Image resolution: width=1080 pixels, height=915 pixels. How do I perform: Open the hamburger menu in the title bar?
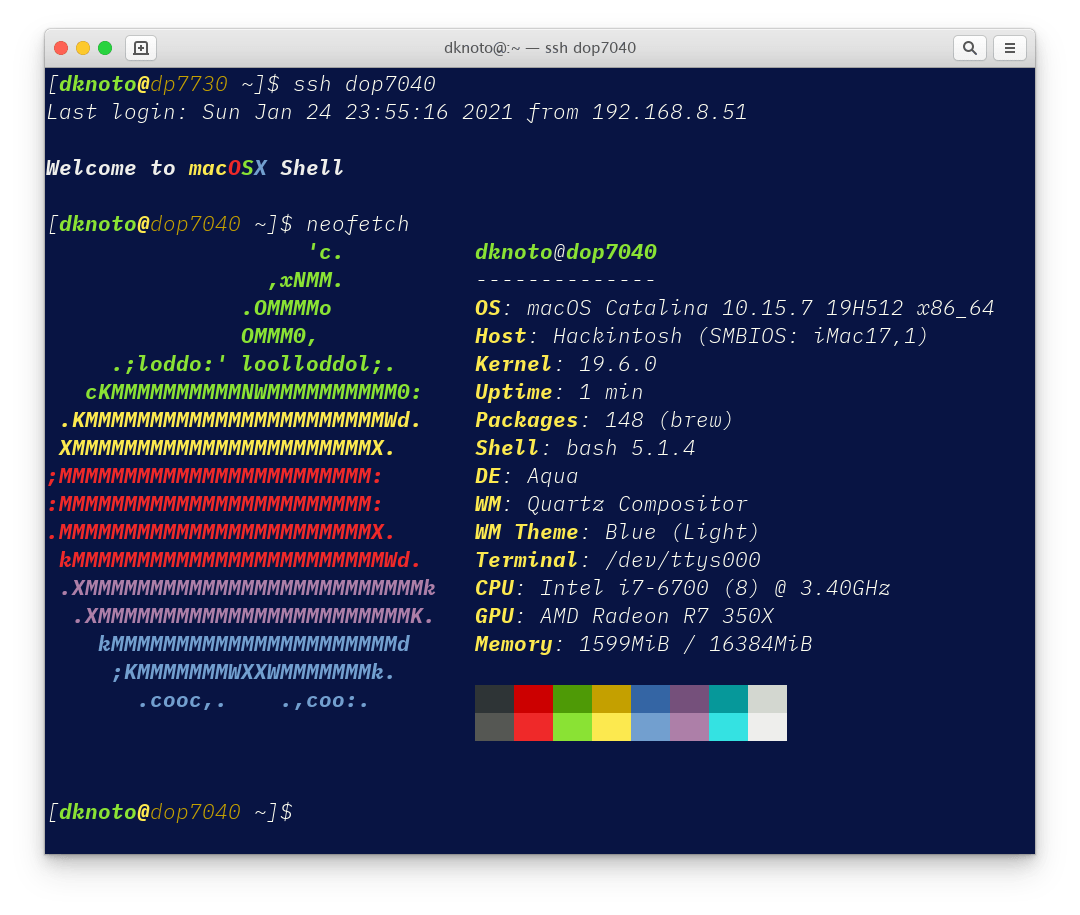coord(1009,47)
